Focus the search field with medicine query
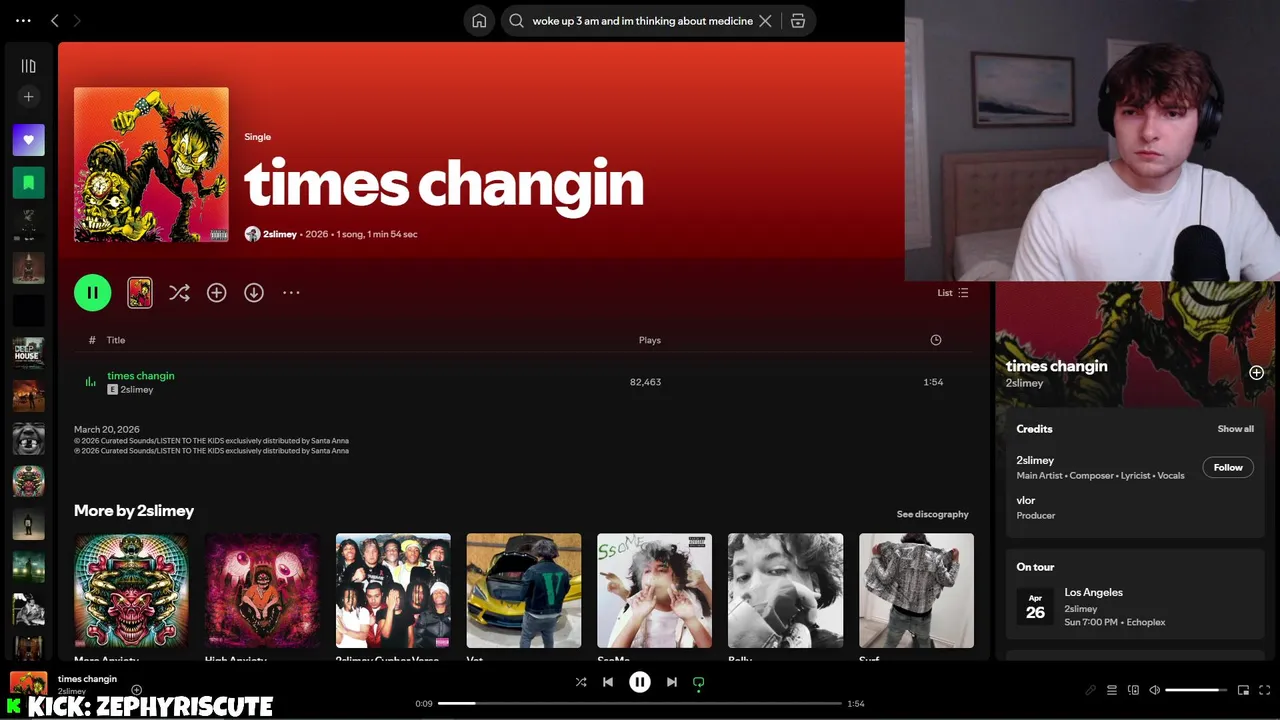This screenshot has height=720, width=1280. click(642, 21)
